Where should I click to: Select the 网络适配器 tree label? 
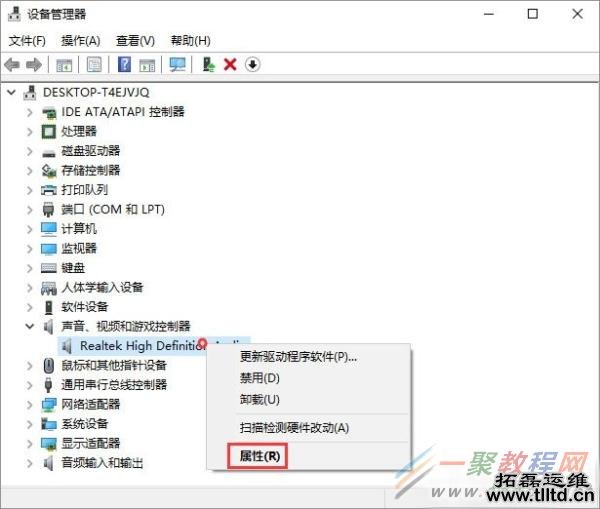click(91, 404)
